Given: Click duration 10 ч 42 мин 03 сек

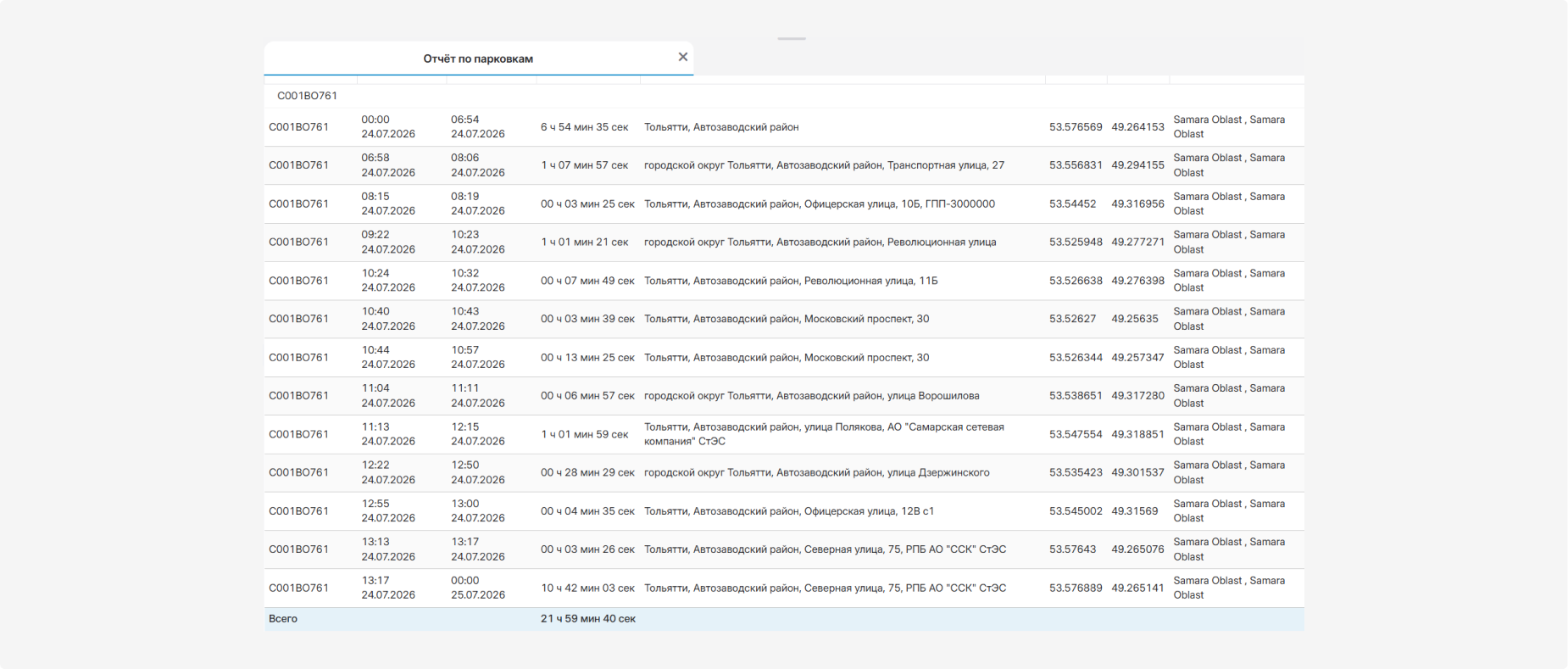Looking at the screenshot, I should click(587, 588).
